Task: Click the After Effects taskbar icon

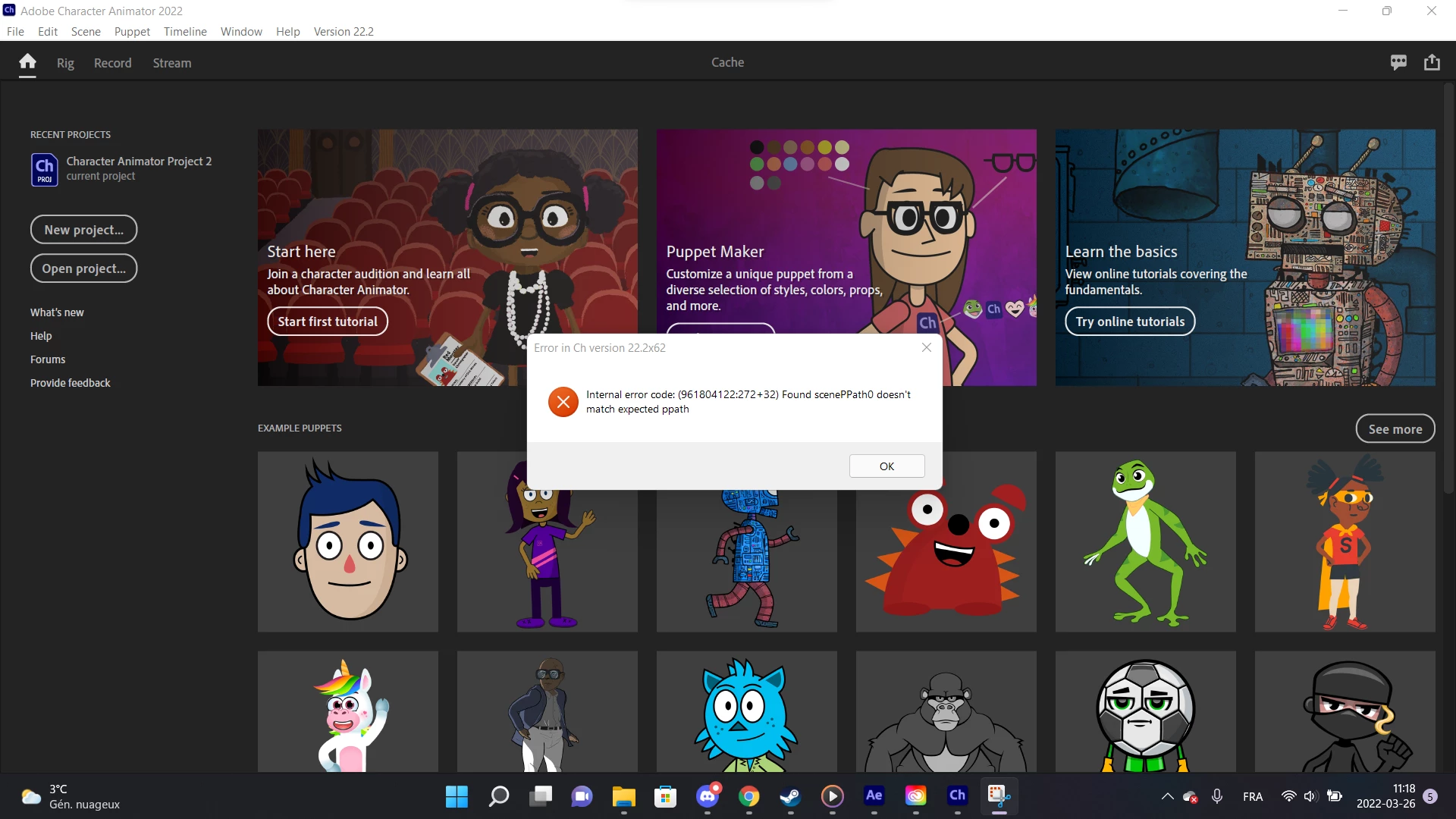Action: (874, 795)
